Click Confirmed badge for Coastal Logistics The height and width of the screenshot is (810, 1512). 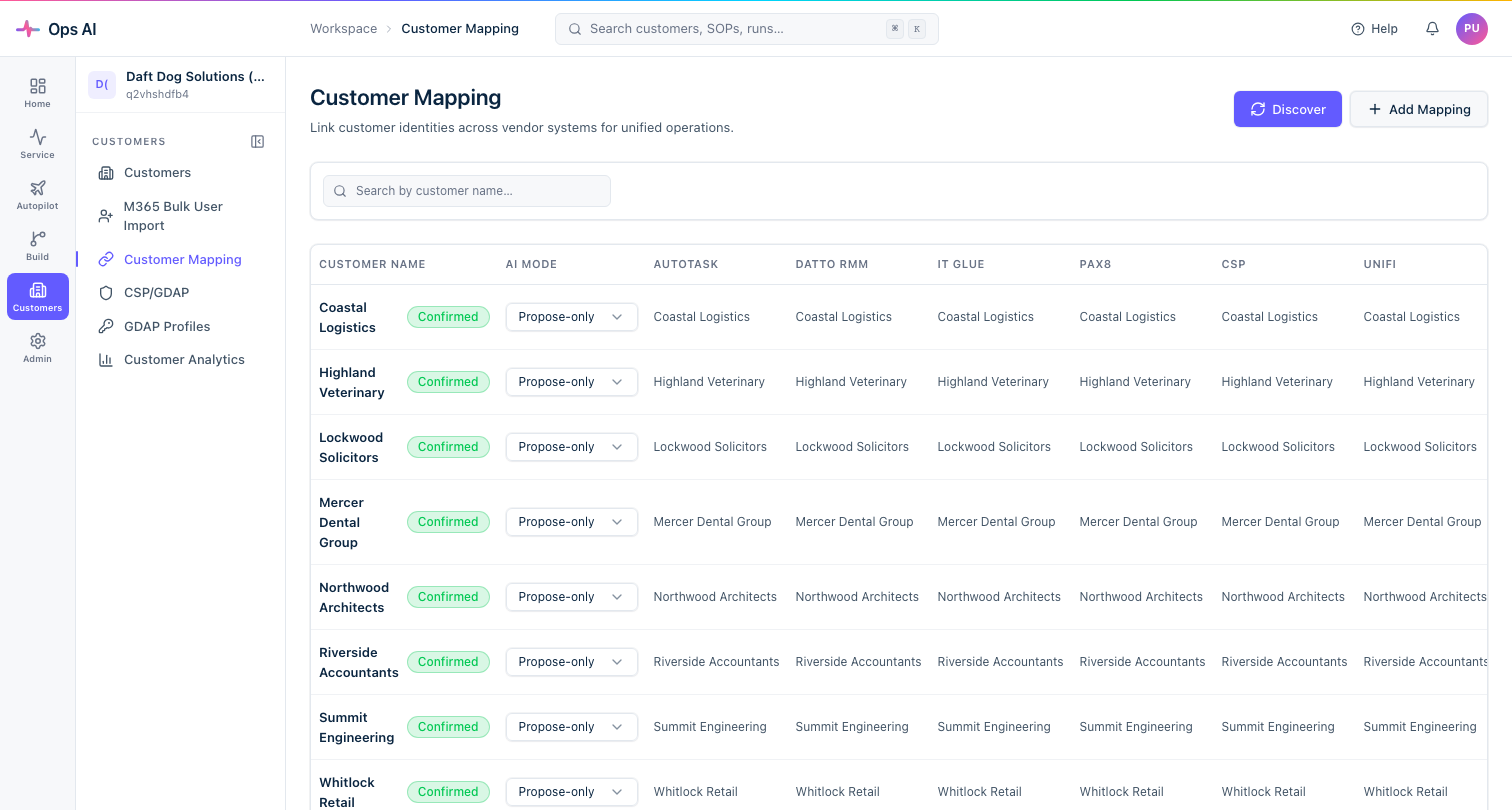coord(448,317)
